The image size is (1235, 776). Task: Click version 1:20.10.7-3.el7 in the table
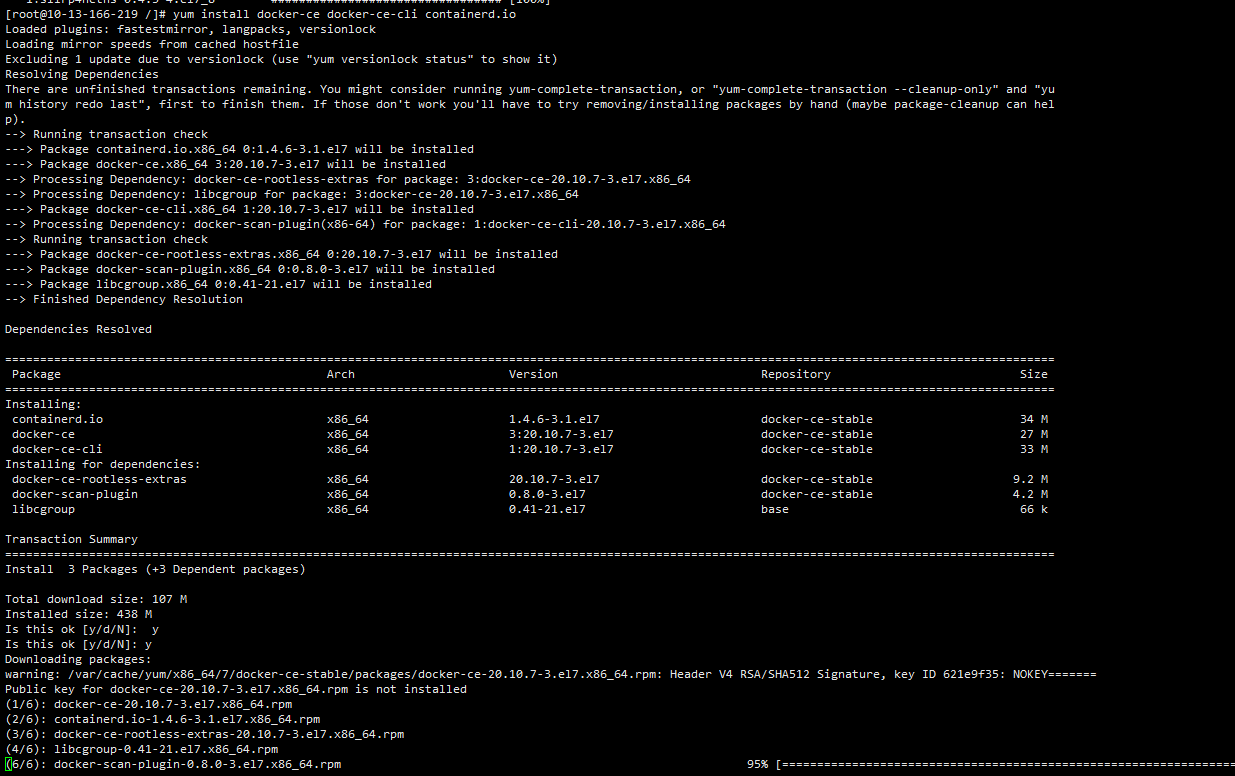561,449
